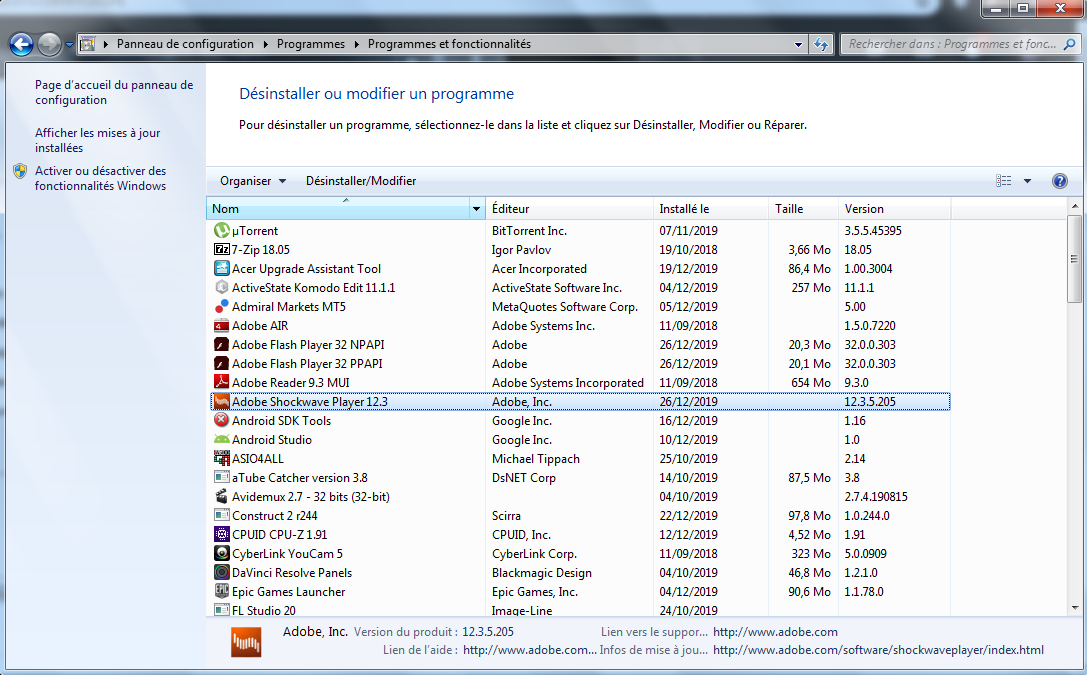Click the scrollbar down arrow of program list
Screen dimensions: 1087x675
[1075, 608]
